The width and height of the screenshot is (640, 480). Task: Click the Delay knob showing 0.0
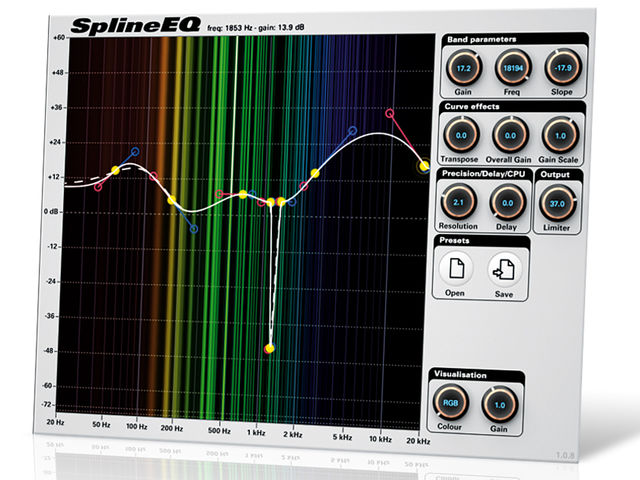point(507,203)
